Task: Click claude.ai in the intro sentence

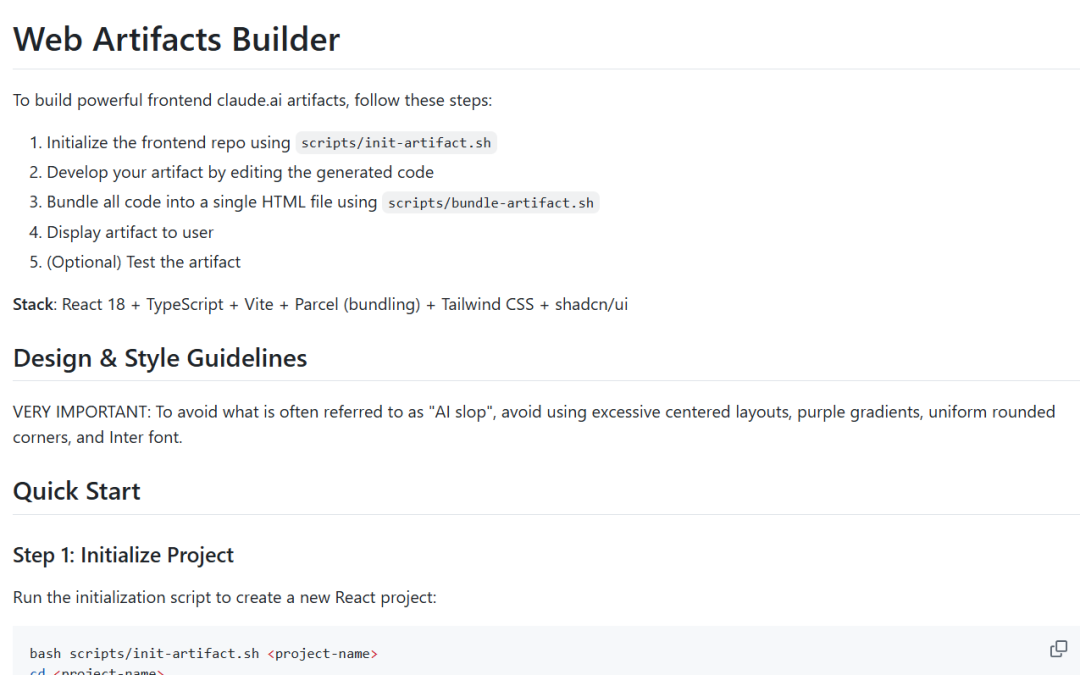Action: click(249, 100)
